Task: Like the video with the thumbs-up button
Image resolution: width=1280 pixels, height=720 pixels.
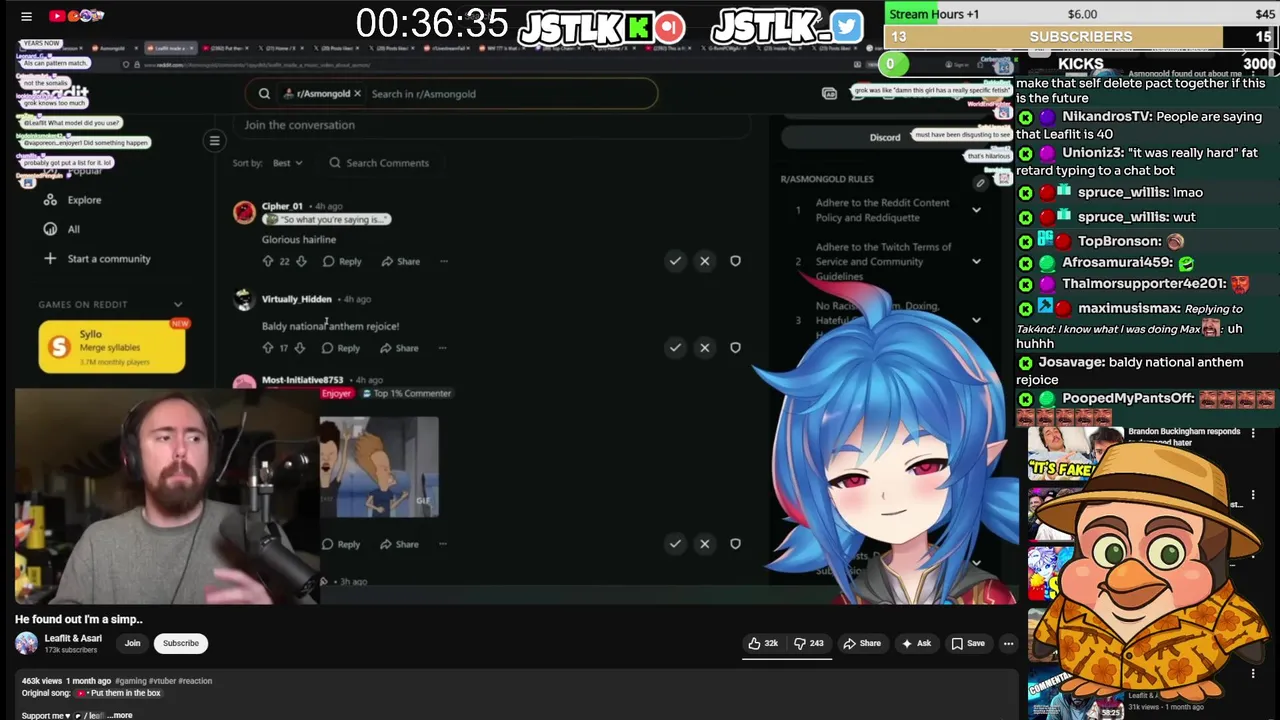Action: 764,643
